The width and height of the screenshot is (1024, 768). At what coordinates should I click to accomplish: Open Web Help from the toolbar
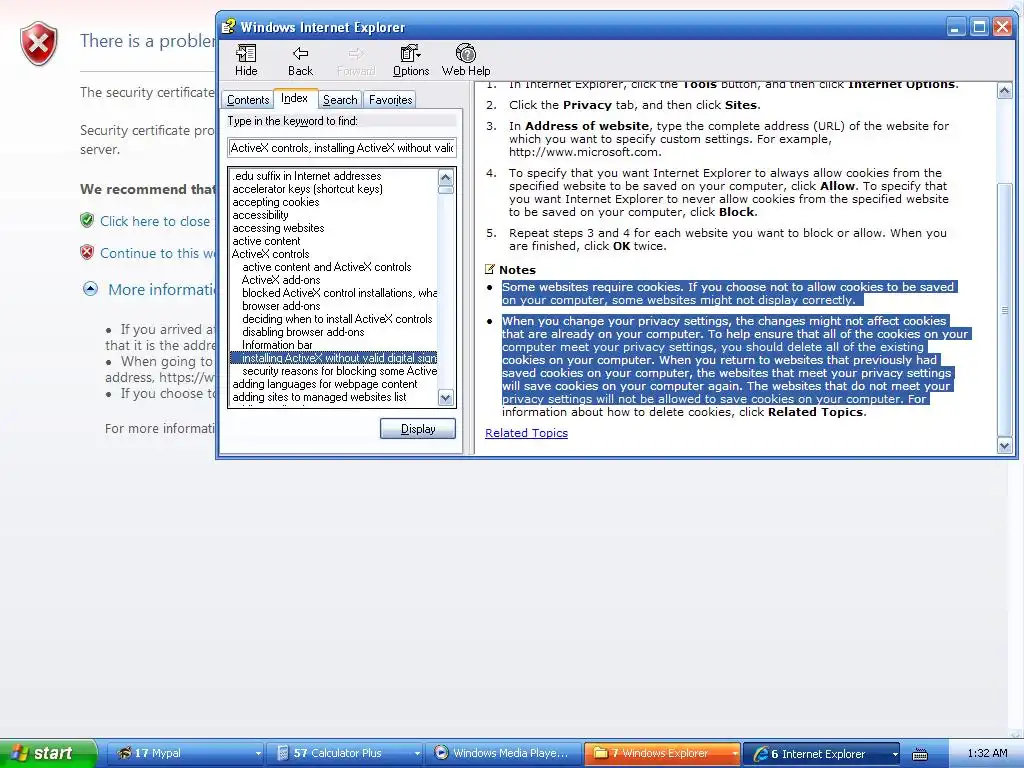[466, 60]
